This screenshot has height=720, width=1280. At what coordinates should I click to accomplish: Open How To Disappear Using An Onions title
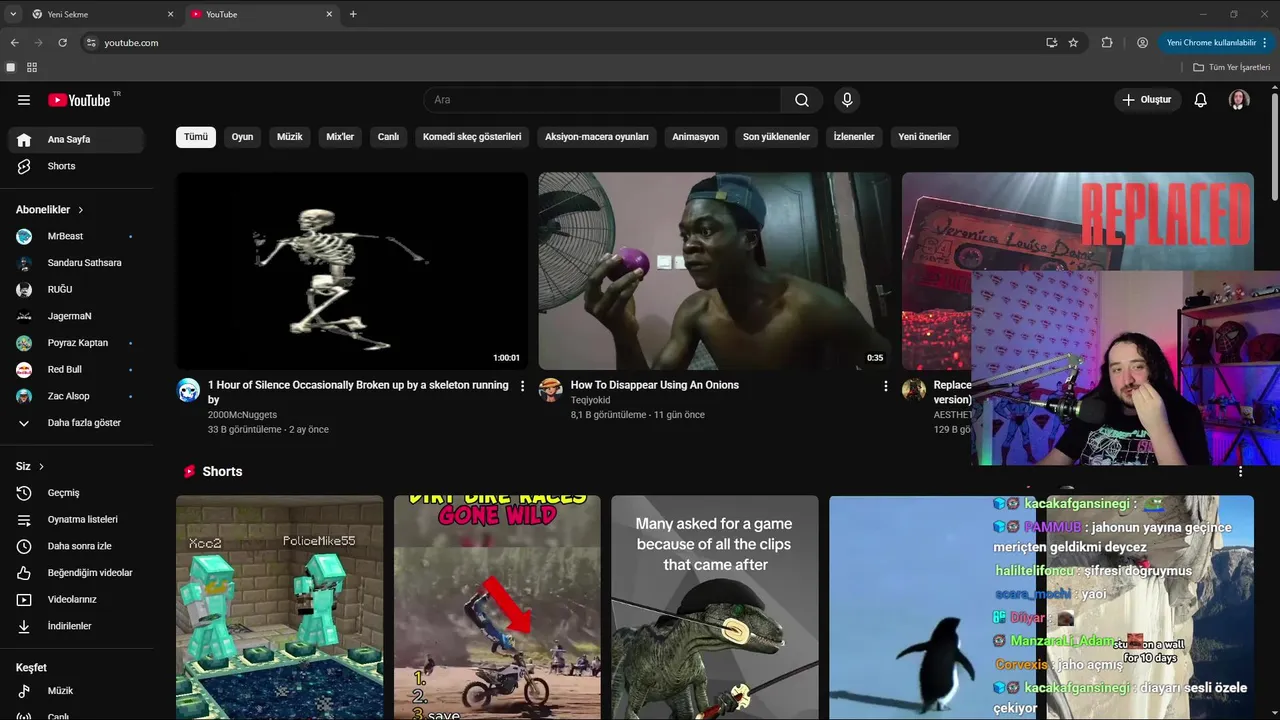point(655,385)
